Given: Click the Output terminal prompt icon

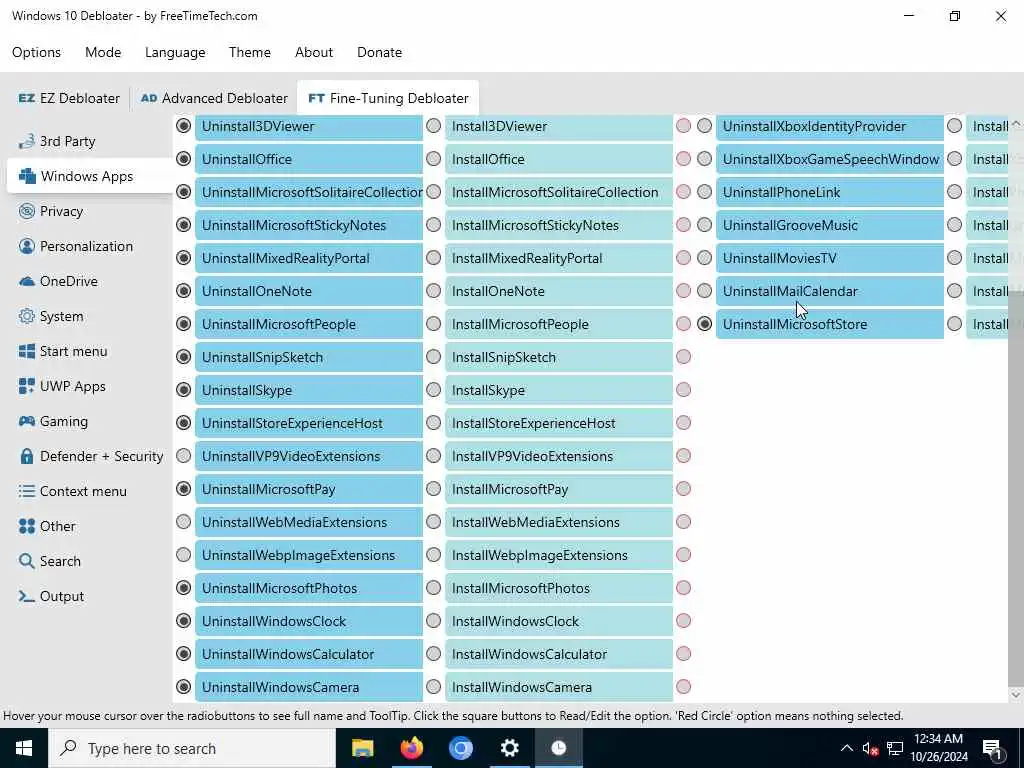Looking at the screenshot, I should [27, 596].
